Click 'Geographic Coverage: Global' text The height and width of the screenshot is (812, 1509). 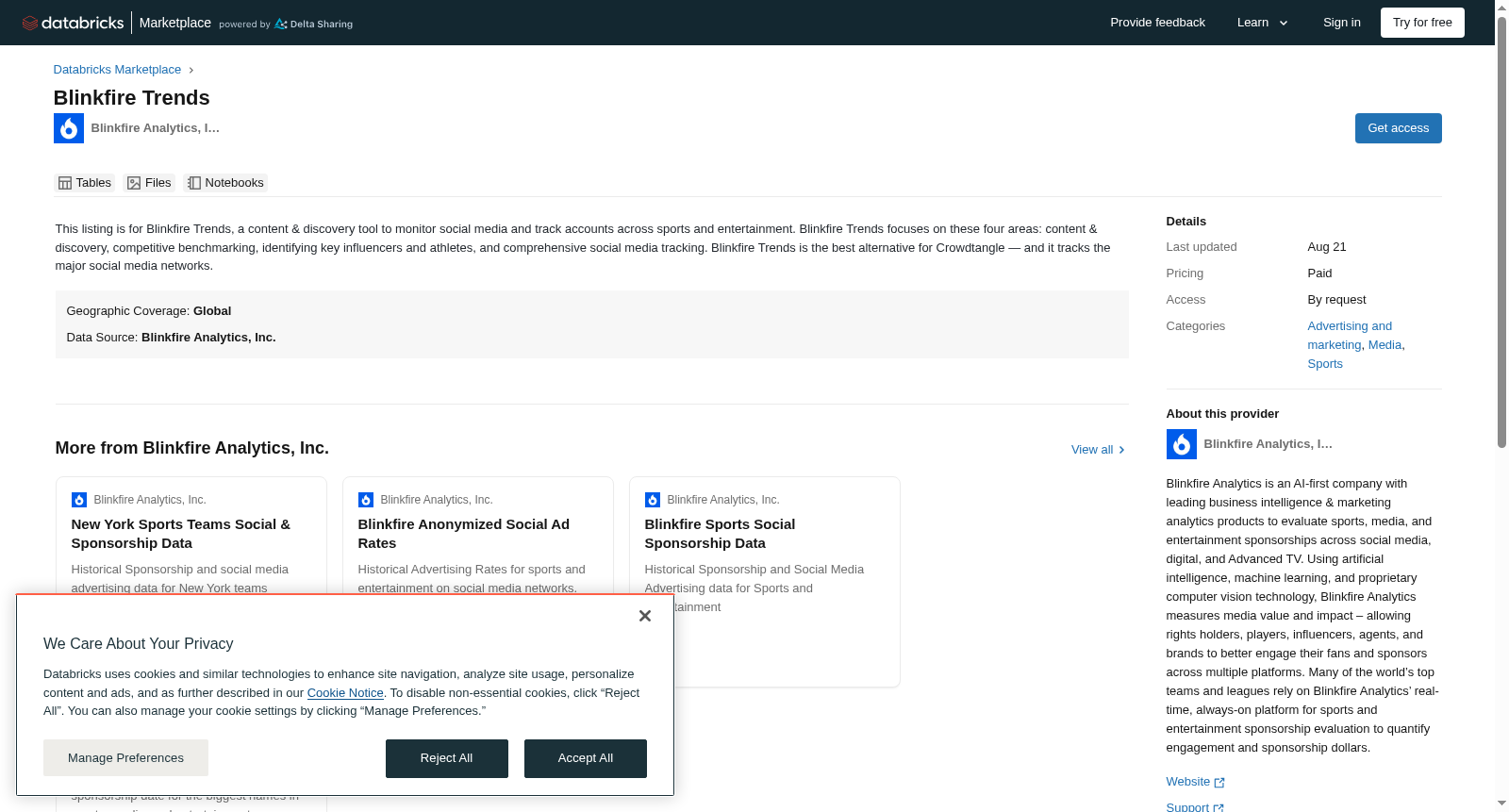tap(149, 311)
